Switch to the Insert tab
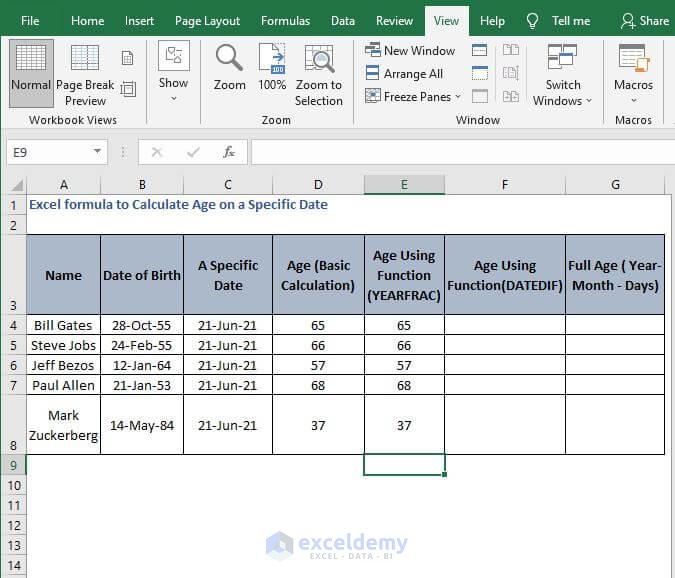 tap(139, 21)
